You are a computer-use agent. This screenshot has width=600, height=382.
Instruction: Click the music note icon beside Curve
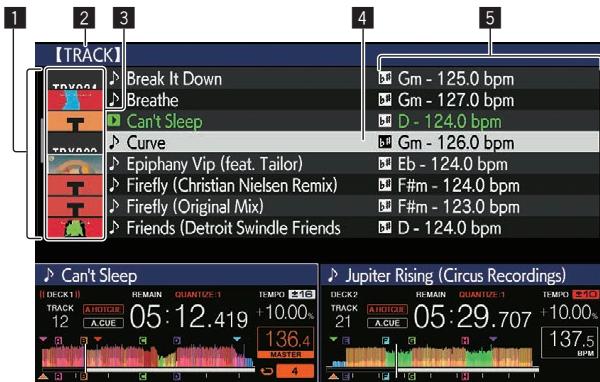point(114,142)
